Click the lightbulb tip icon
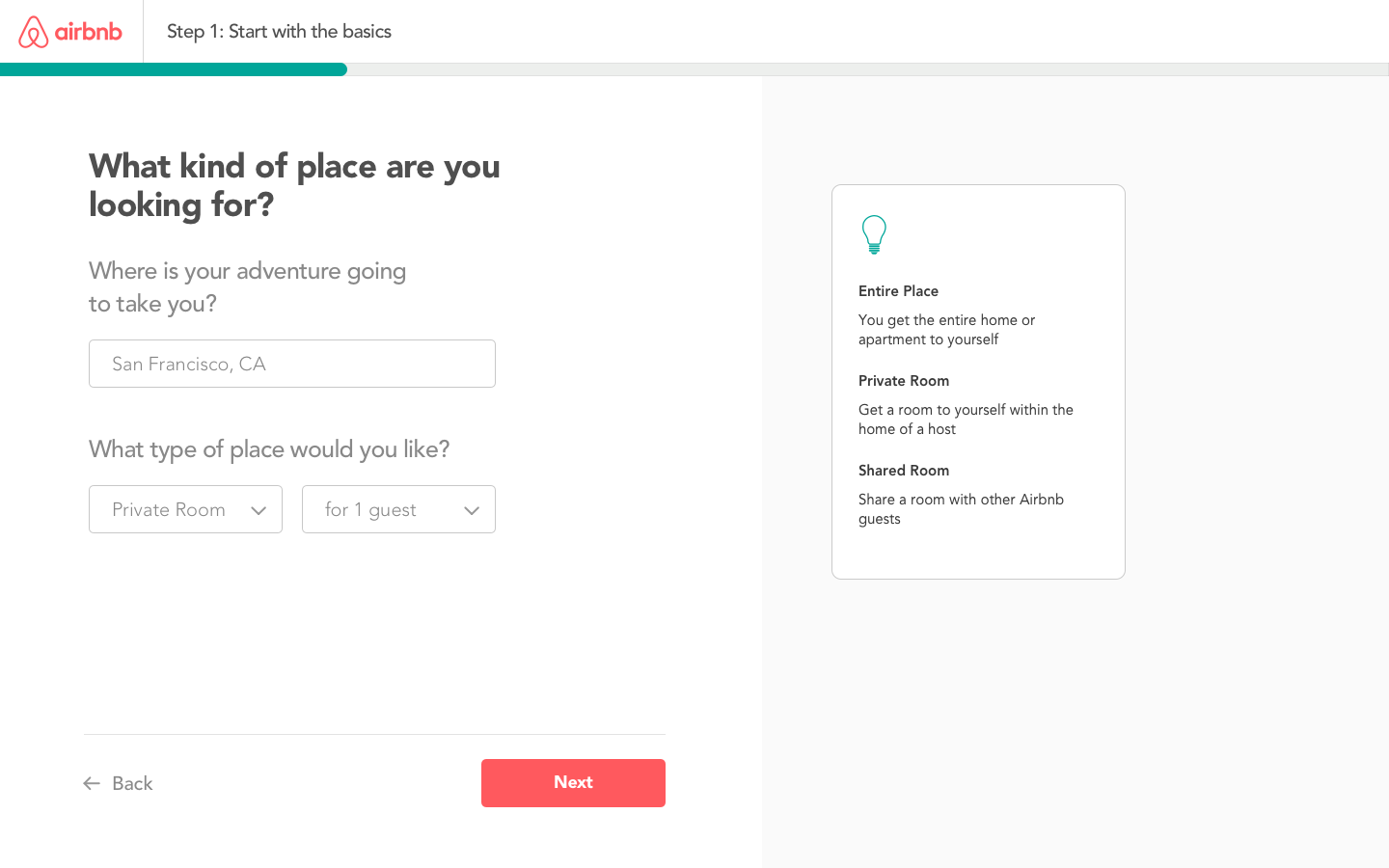Screen dimensions: 1389x868 pos(874,234)
